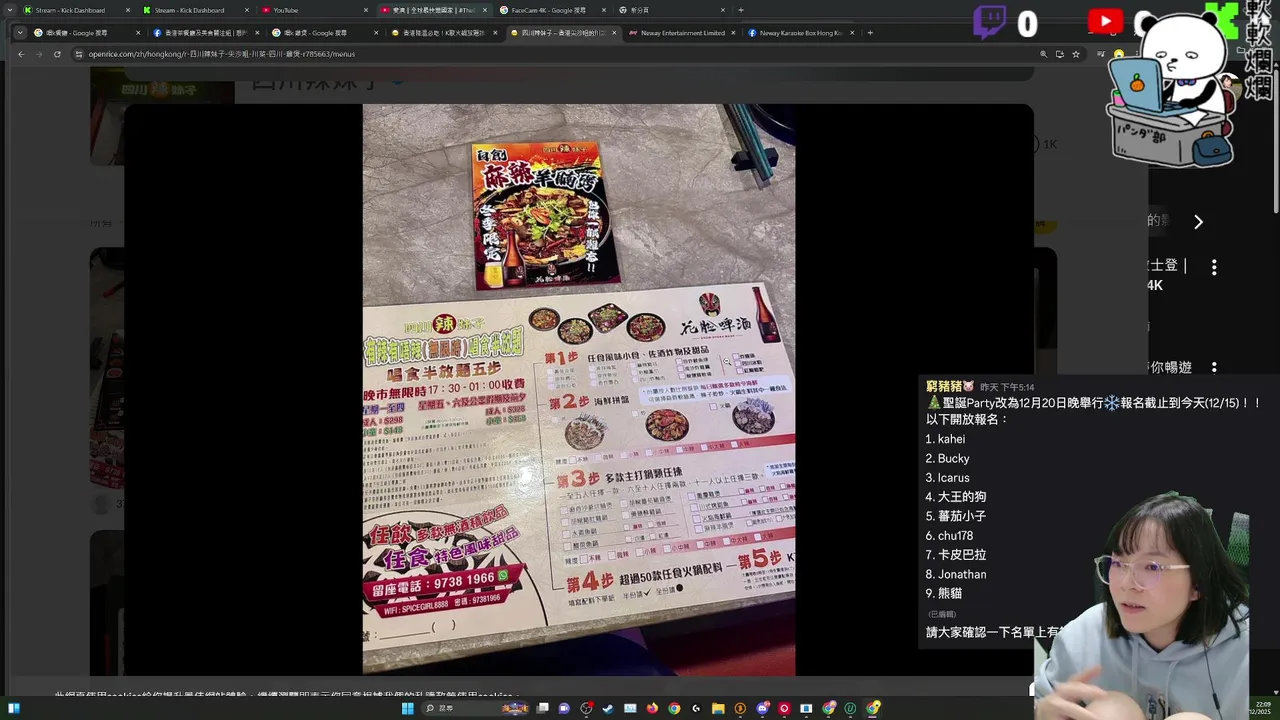Viewport: 1280px width, 720px height.
Task: Switch to FaceCam 4K Google search tab
Action: coord(554,10)
